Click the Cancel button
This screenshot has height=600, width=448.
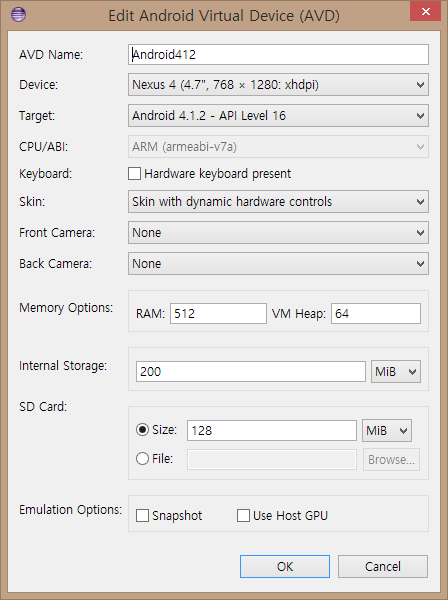pyautogui.click(x=383, y=566)
